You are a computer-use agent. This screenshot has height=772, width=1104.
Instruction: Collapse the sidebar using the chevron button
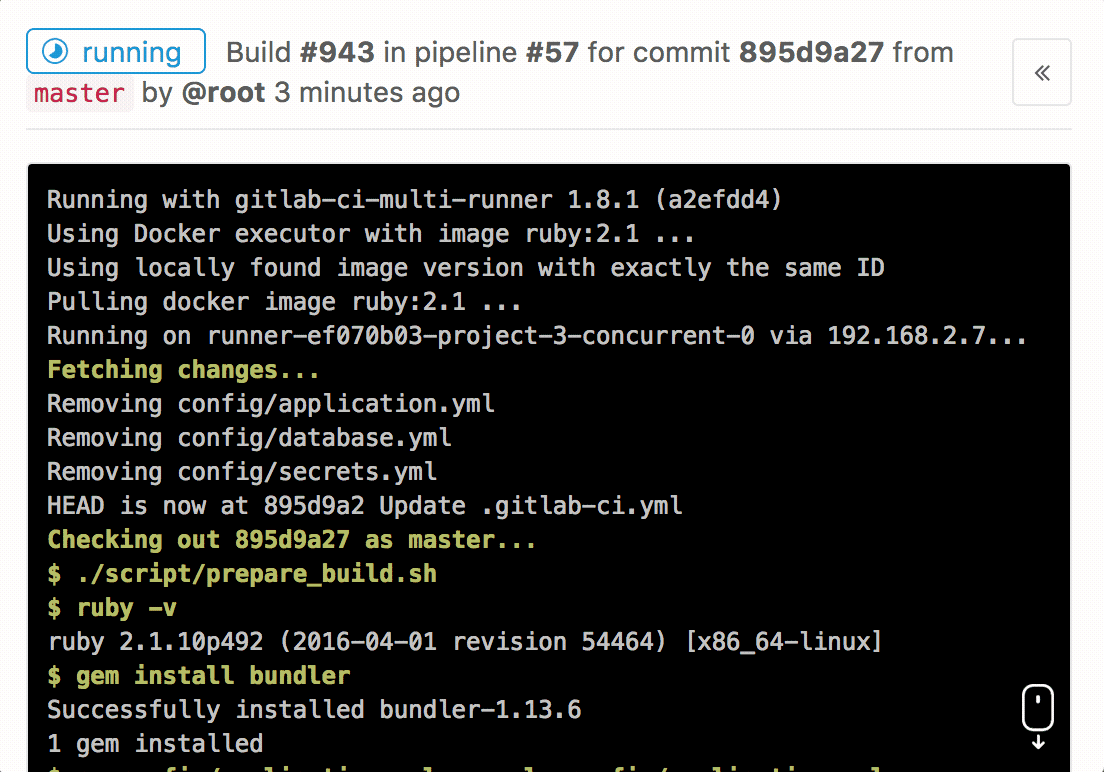[x=1041, y=72]
